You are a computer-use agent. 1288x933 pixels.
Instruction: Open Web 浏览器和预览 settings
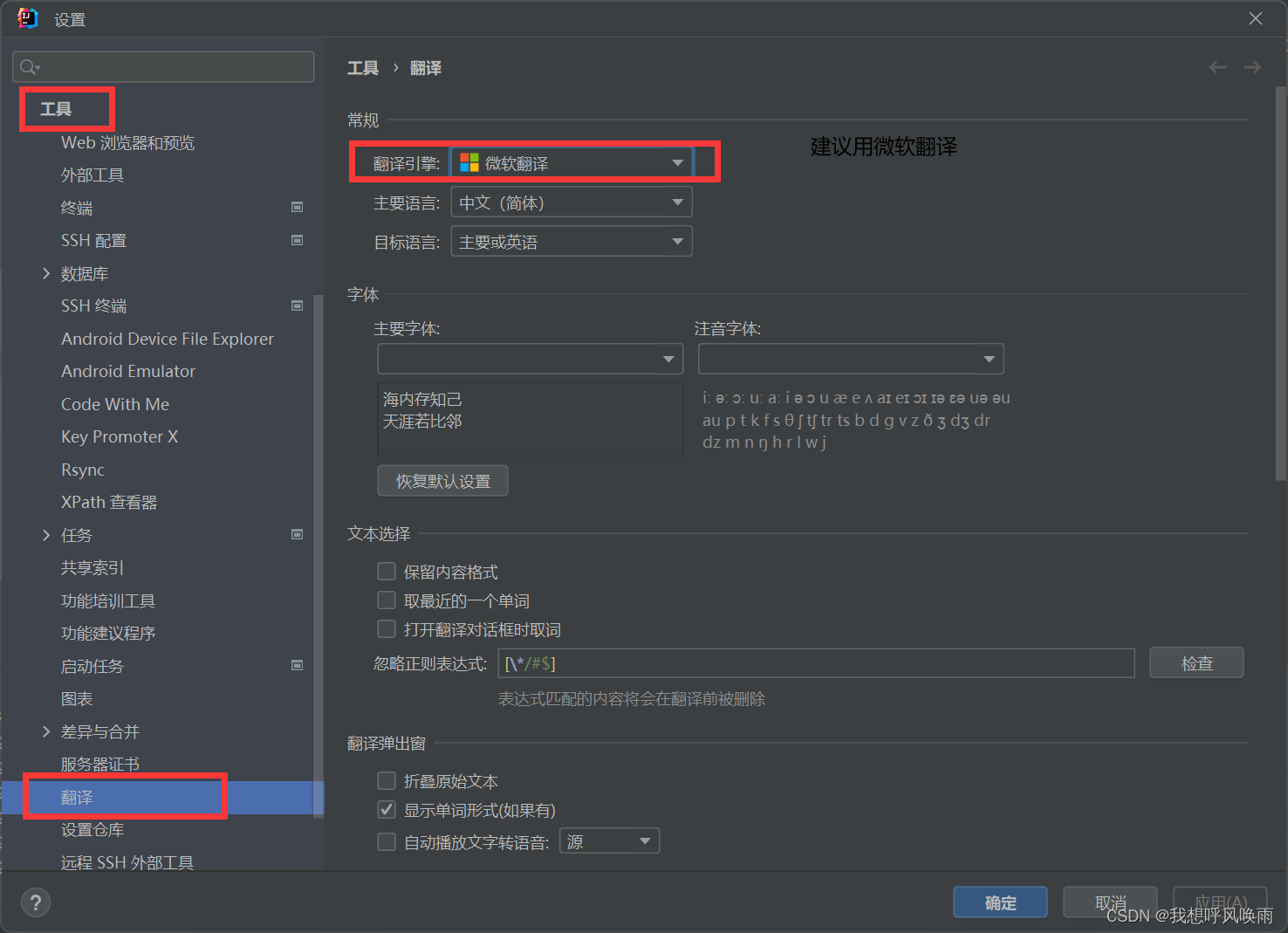pos(127,143)
